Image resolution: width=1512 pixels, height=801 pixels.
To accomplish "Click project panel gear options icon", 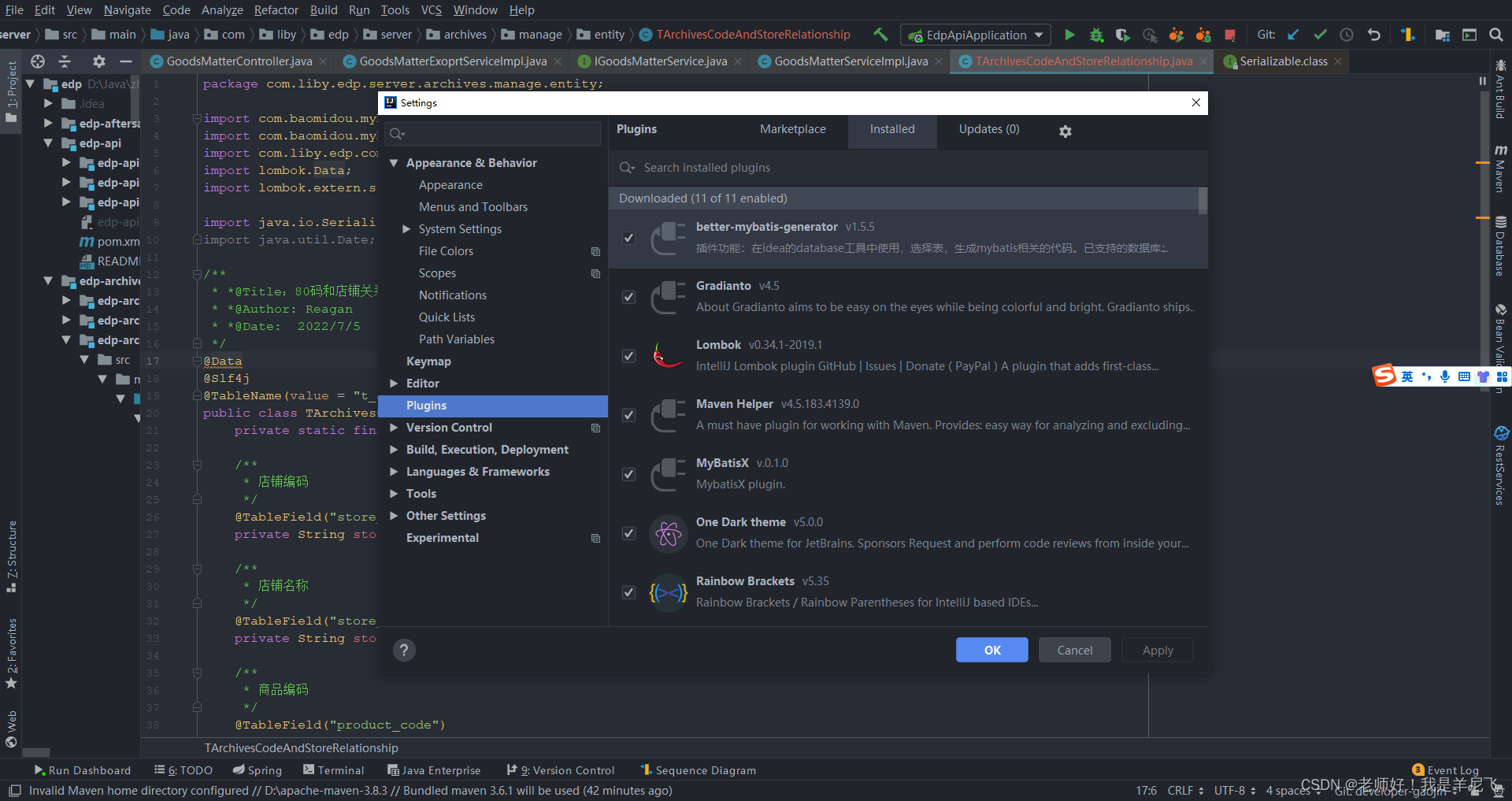I will click(98, 61).
